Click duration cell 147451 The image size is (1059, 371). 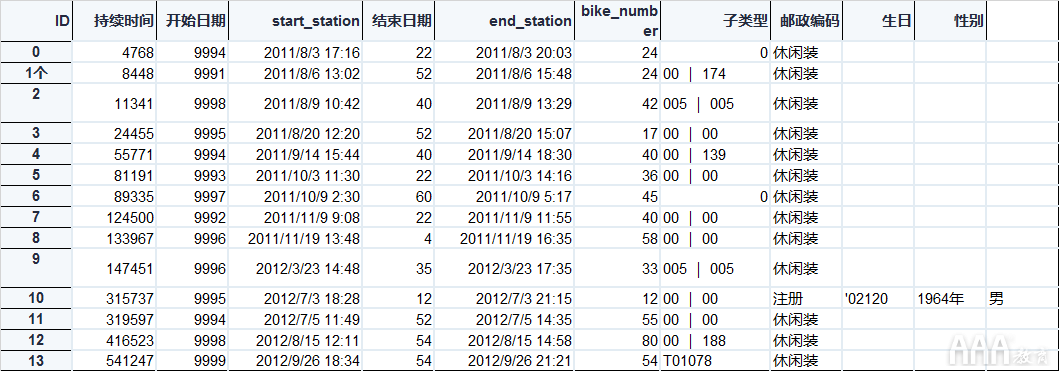pyautogui.click(x=114, y=268)
